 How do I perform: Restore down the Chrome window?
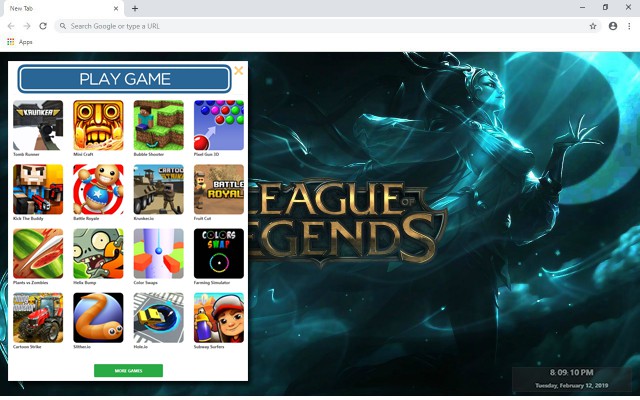(605, 7)
